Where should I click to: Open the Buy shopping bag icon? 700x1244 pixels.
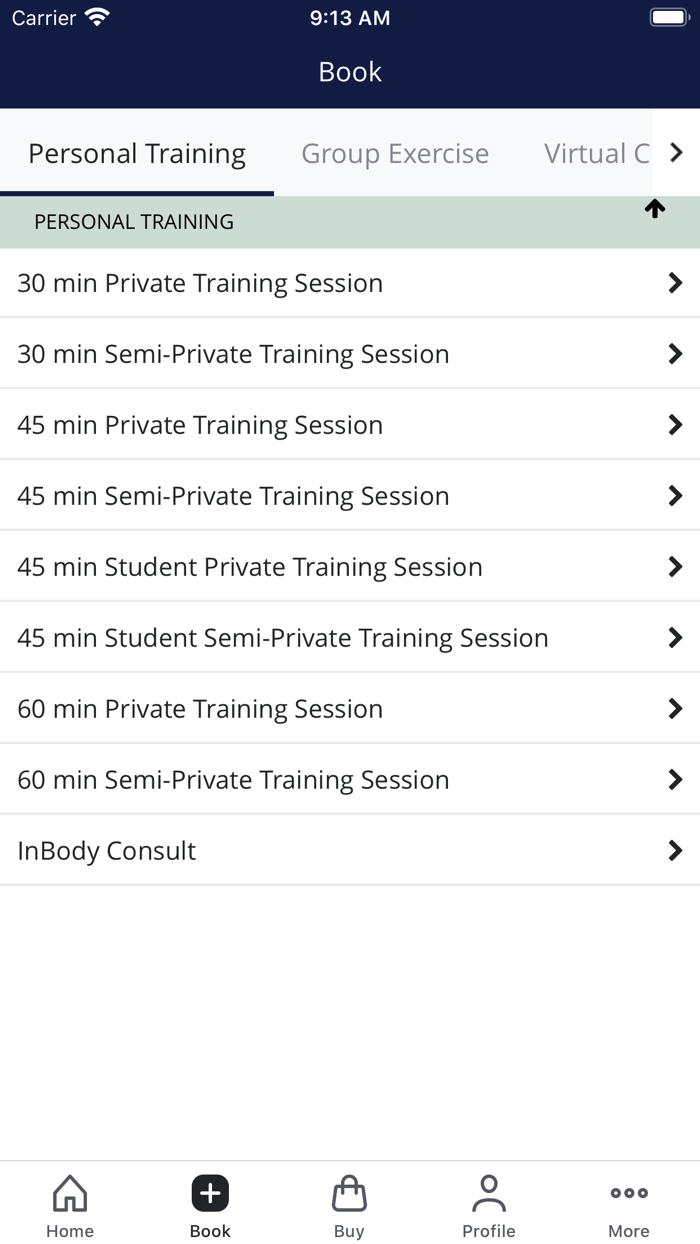pyautogui.click(x=349, y=1193)
